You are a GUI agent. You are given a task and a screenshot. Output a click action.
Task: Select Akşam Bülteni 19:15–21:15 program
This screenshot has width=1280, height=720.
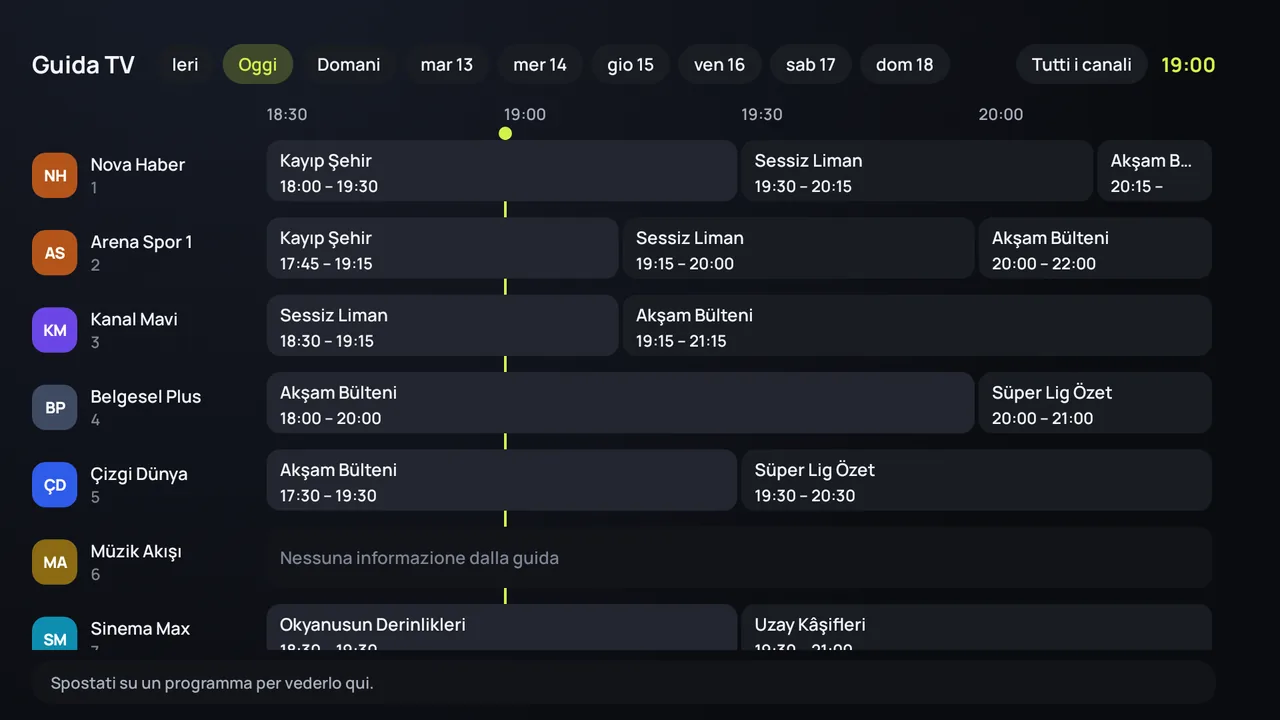point(917,325)
